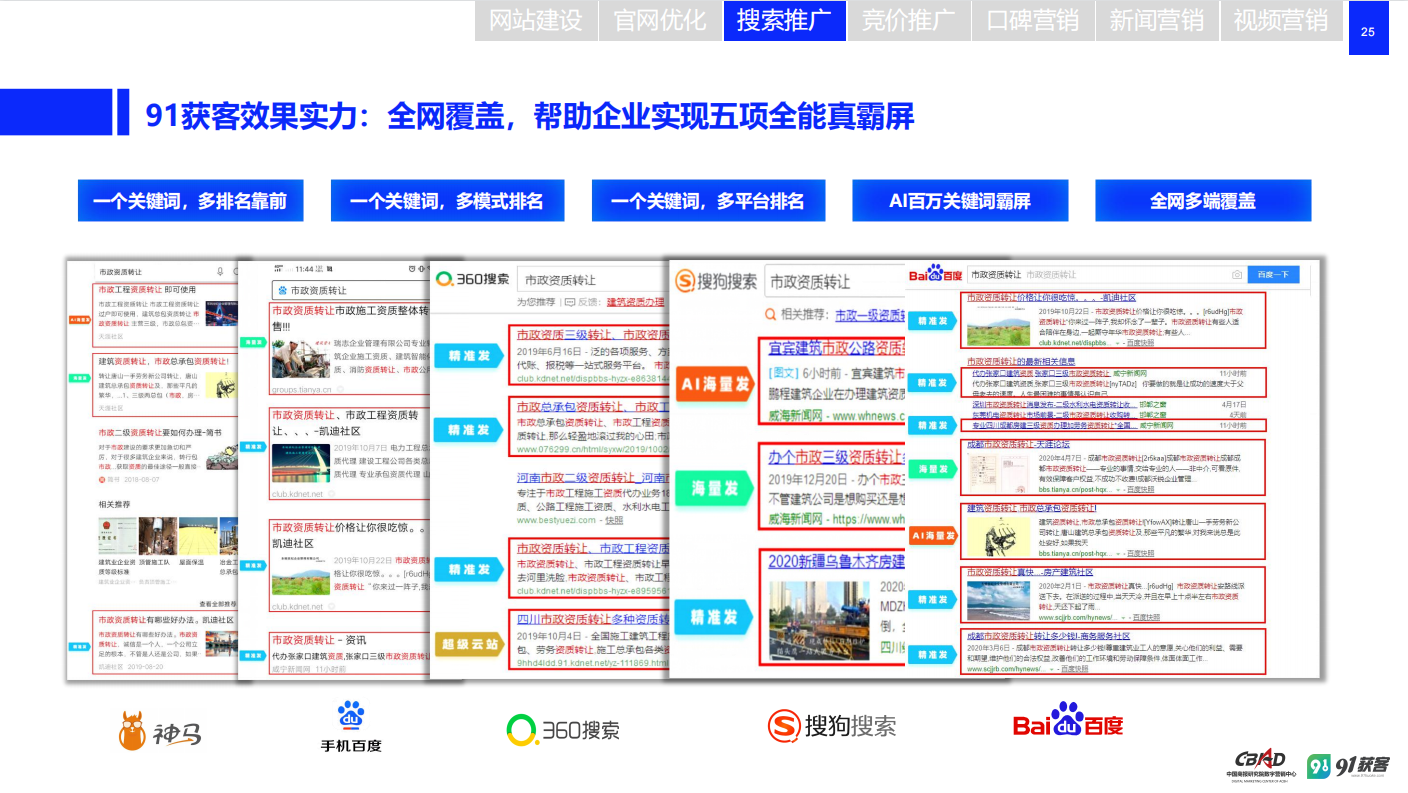Switch to the 口碑营销 tab

click(1032, 20)
